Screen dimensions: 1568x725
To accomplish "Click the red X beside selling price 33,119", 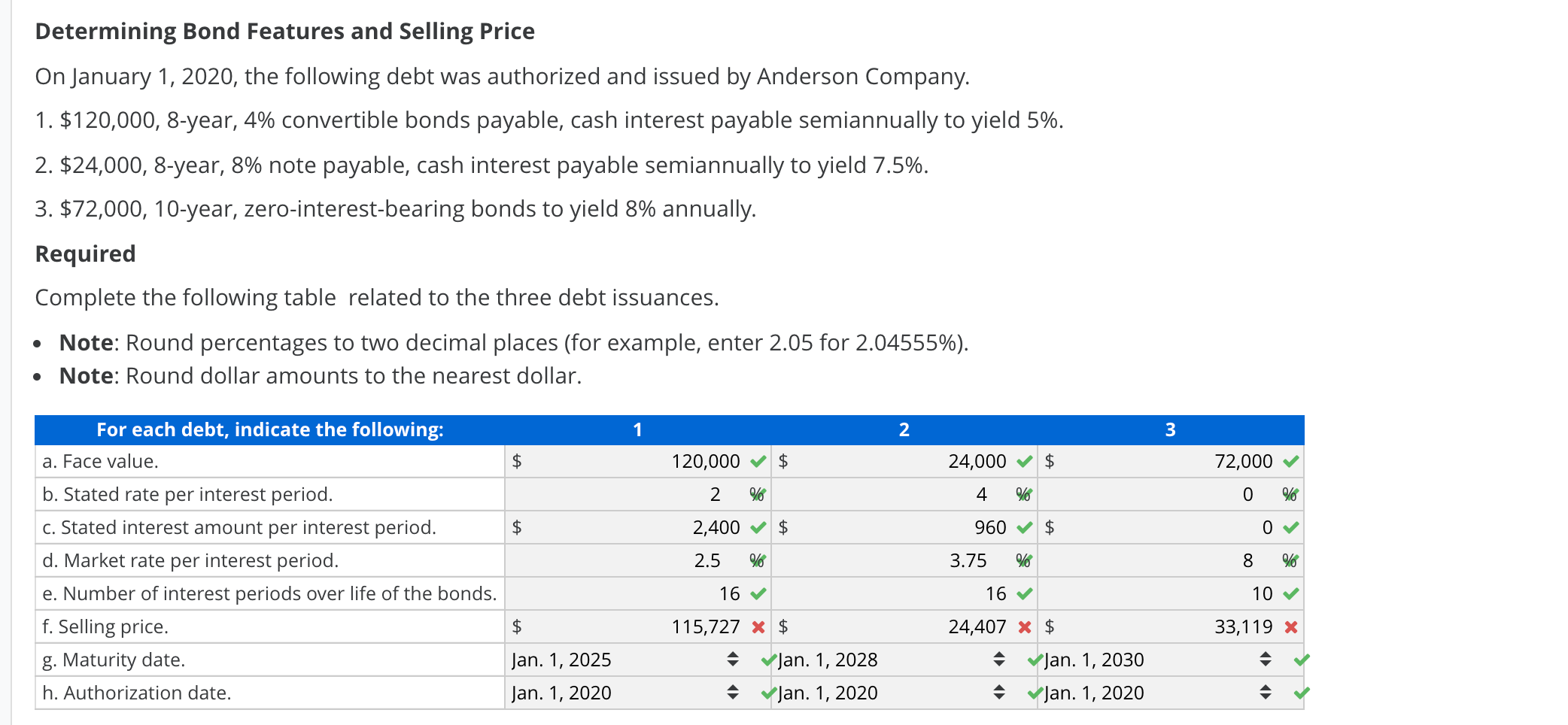I will pos(1291,626).
